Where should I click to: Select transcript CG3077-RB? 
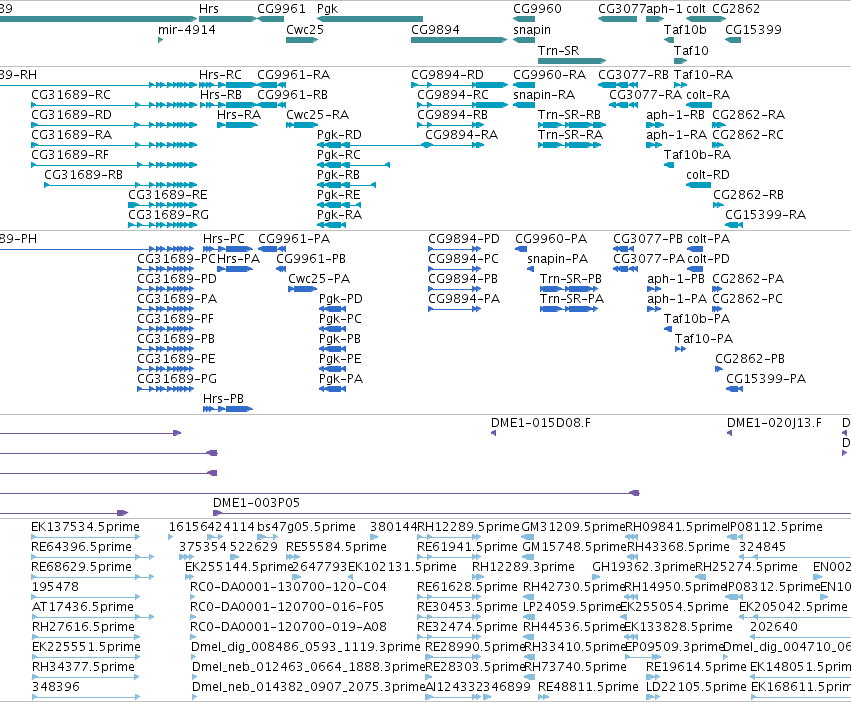point(633,75)
